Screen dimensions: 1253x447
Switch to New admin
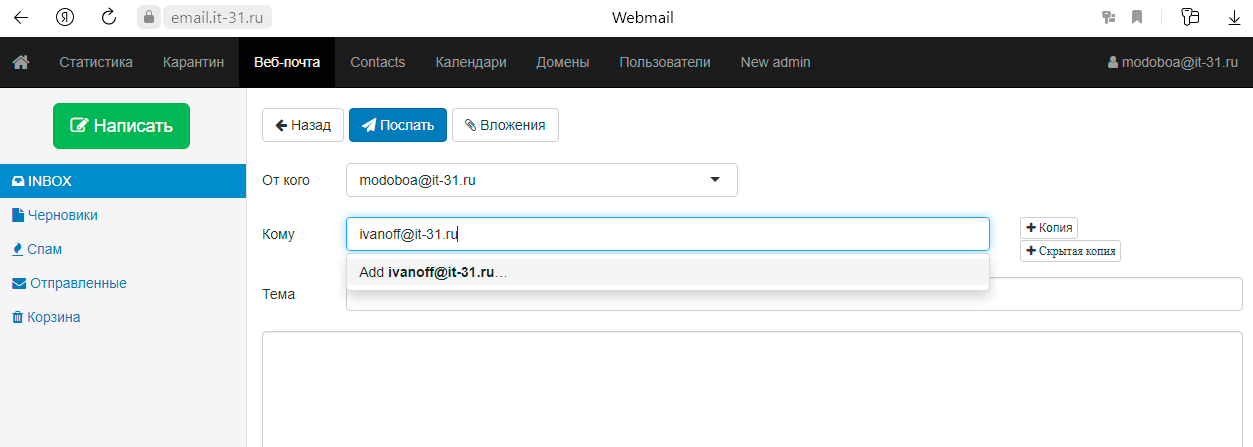775,62
